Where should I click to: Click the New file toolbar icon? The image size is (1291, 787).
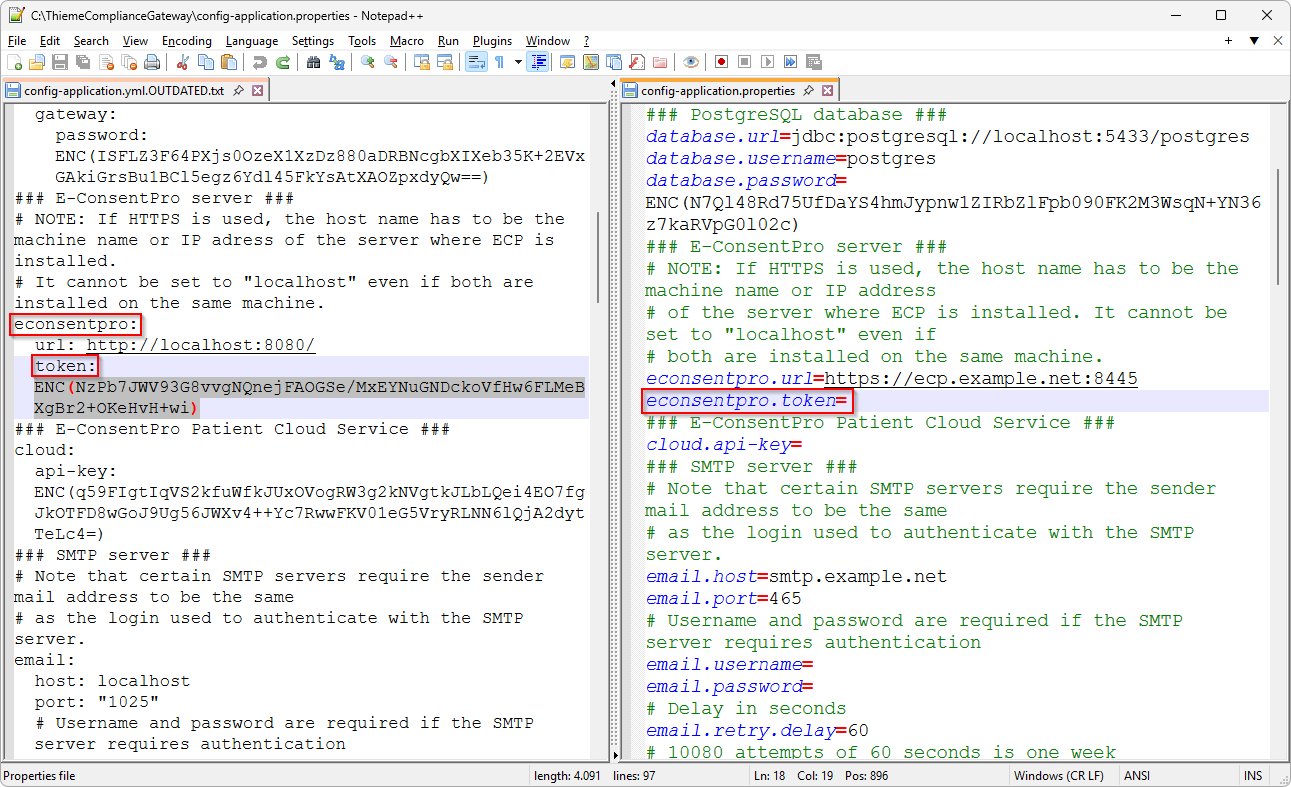point(15,62)
